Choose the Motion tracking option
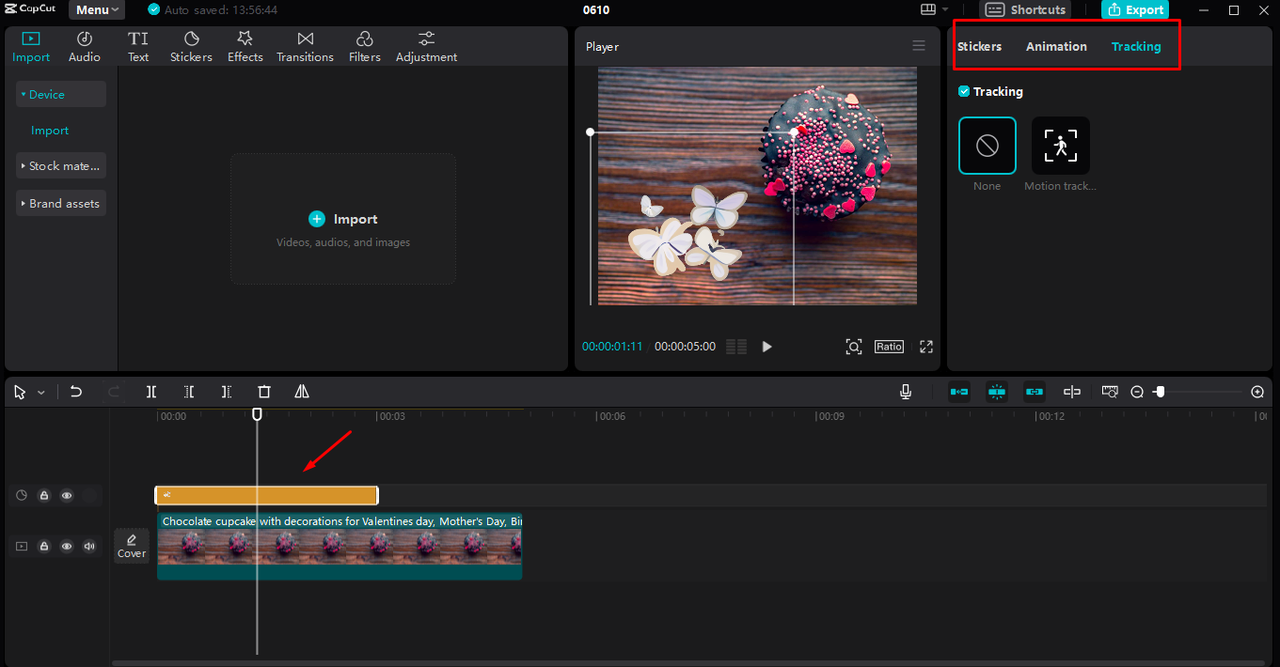1280x667 pixels. pyautogui.click(x=1060, y=146)
